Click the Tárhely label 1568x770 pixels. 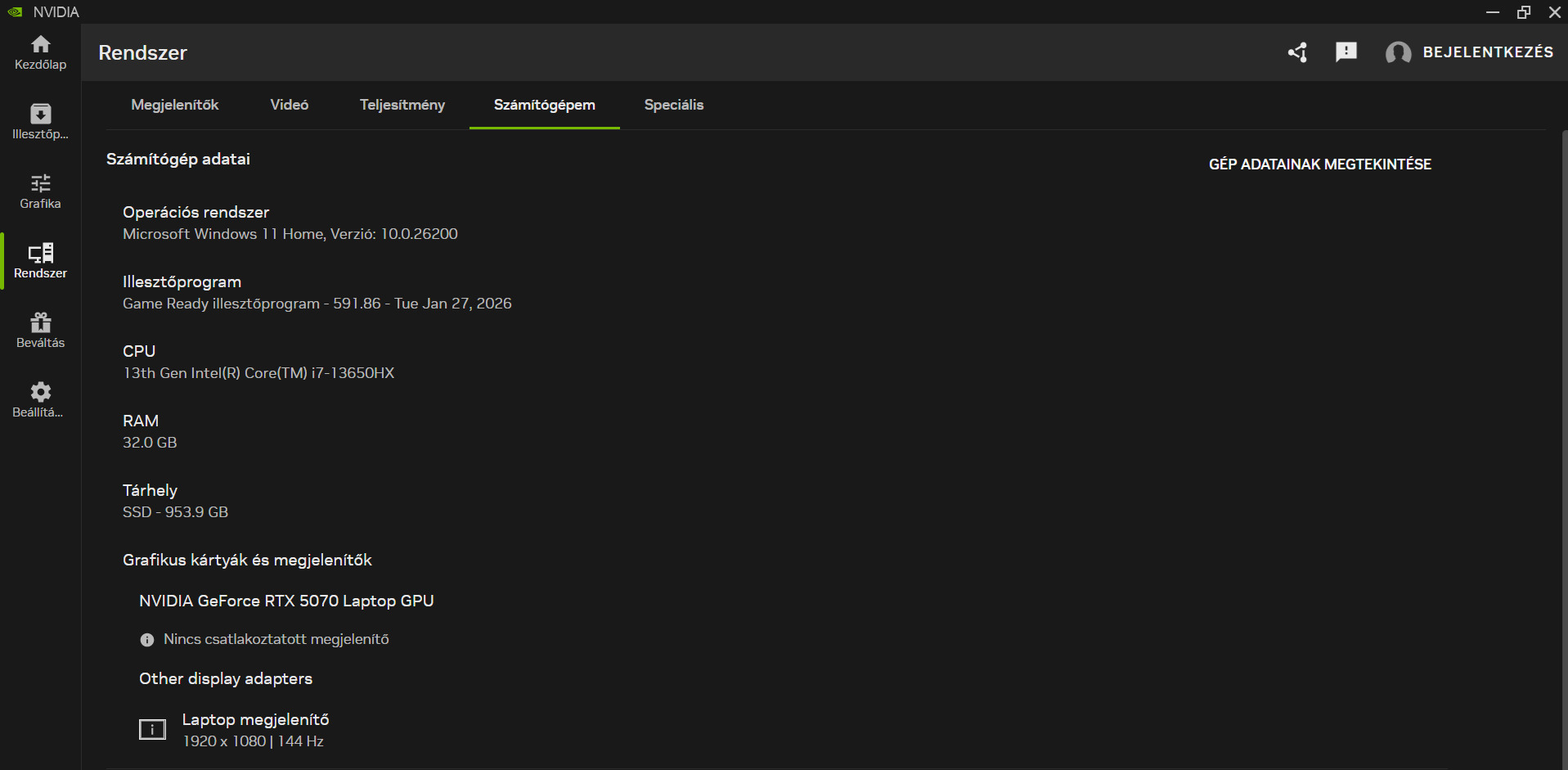[x=150, y=490]
